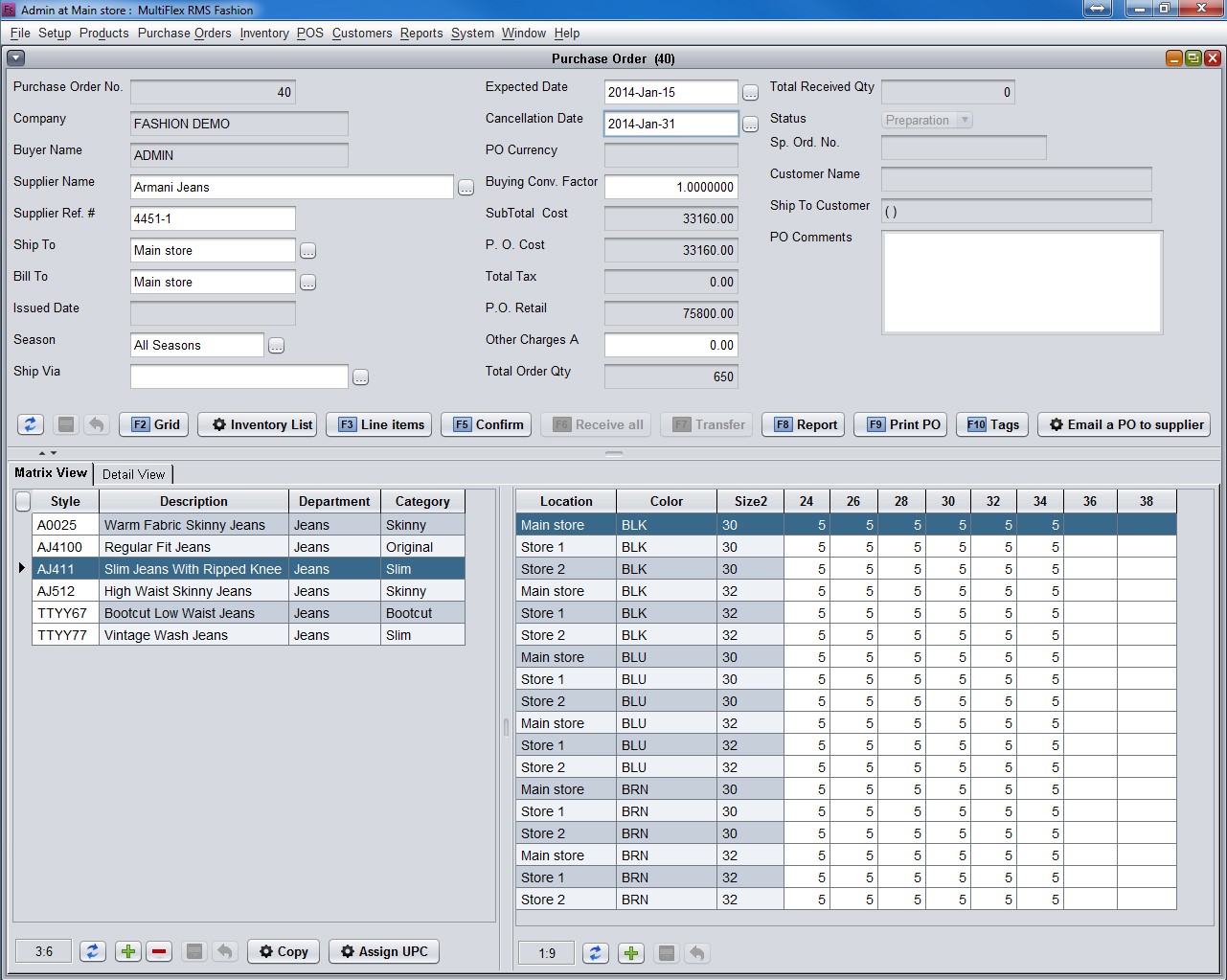Screen dimensions: 1227x980
Task: Click the scrollbar between the two grids
Action: (x=506, y=726)
